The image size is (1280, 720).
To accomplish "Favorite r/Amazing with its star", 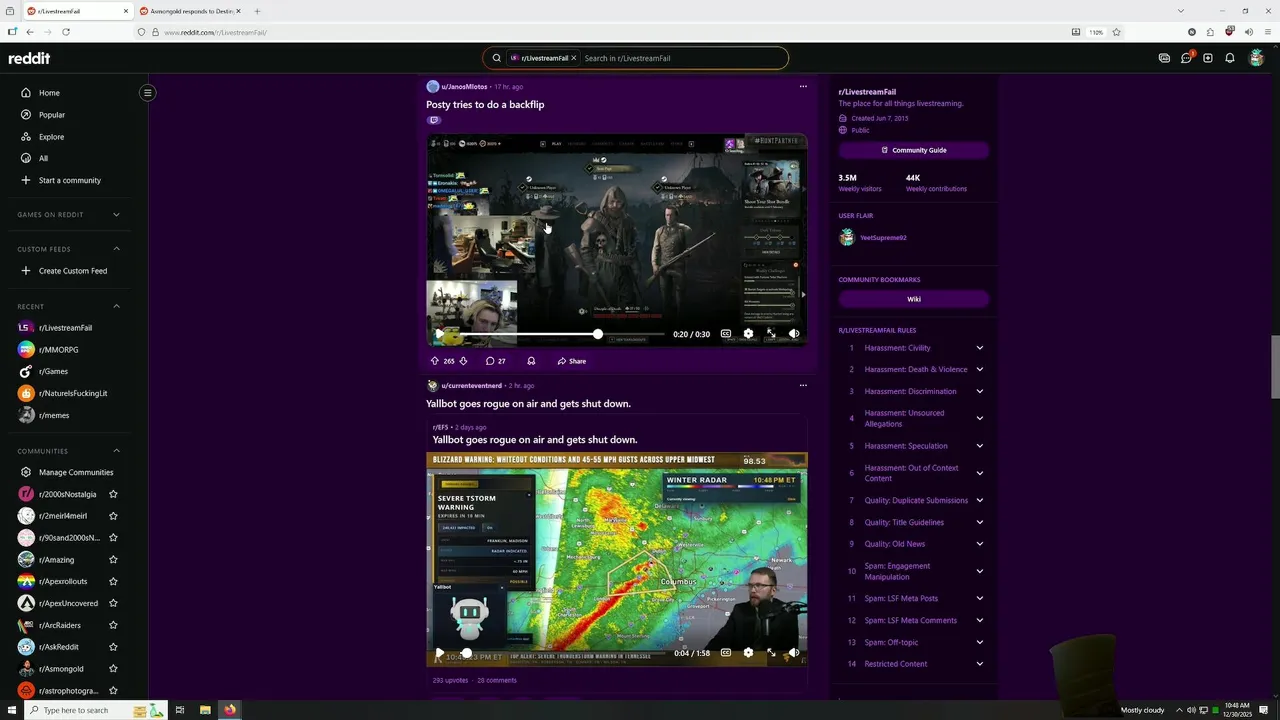I will tap(113, 560).
